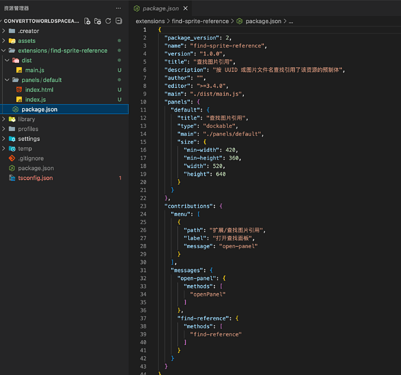Click the breadcrumb trailing ellipsis segment
This screenshot has width=401, height=375.
[x=291, y=21]
